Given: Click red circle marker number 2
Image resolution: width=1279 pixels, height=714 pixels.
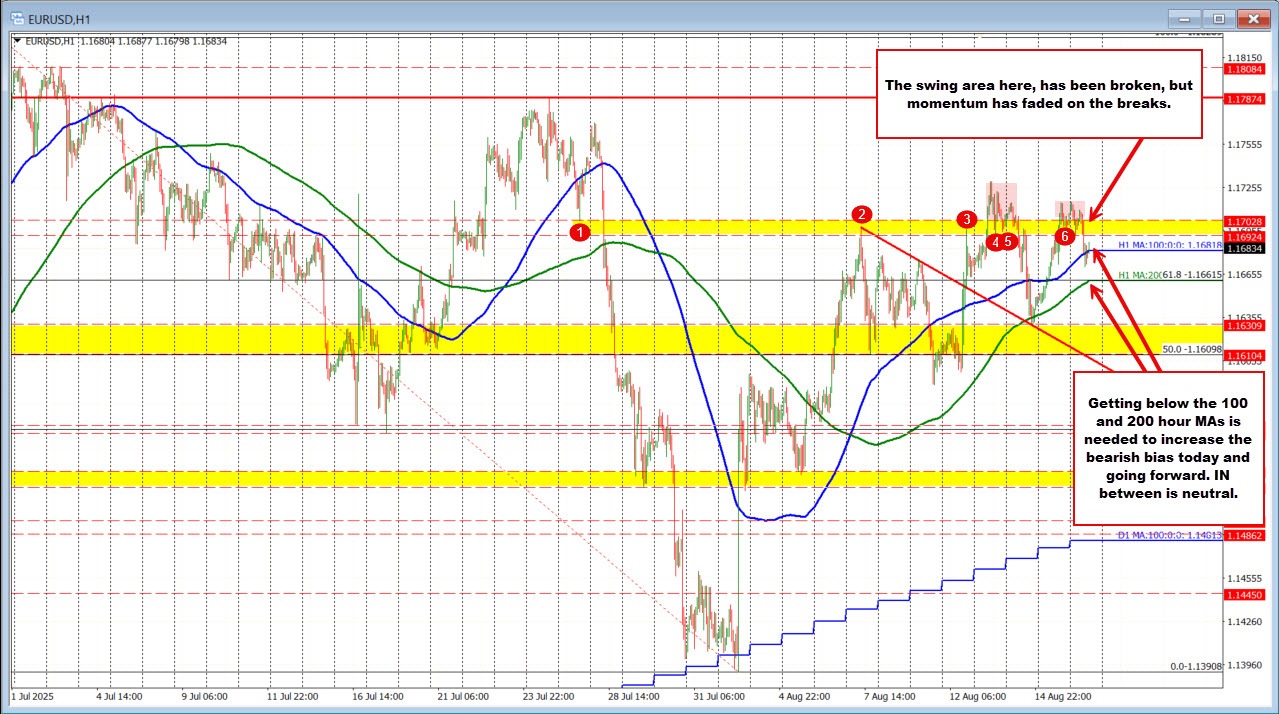Looking at the screenshot, I should (x=861, y=214).
